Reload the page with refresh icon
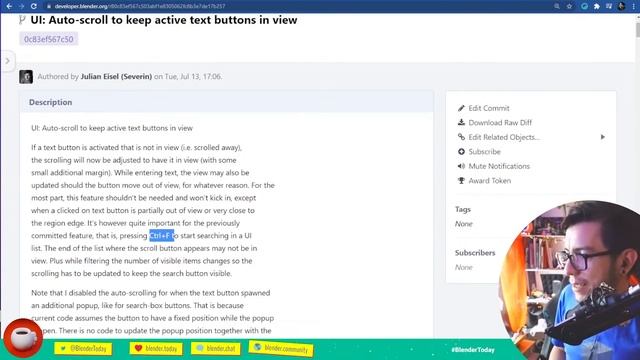Screen dimensions: 640x360 [x=34, y=6]
